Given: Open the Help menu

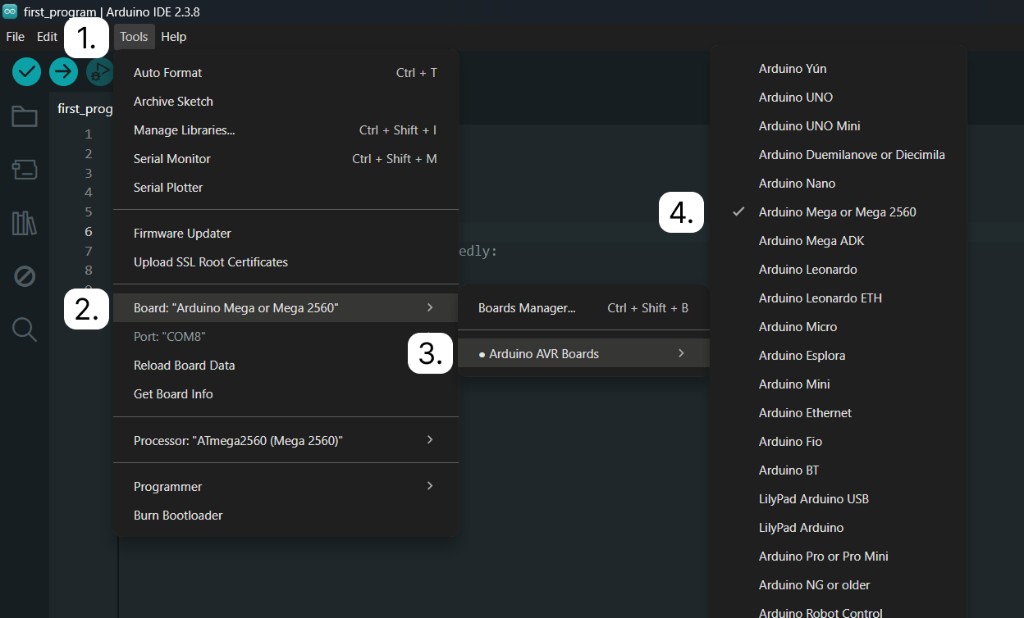Looking at the screenshot, I should point(174,37).
